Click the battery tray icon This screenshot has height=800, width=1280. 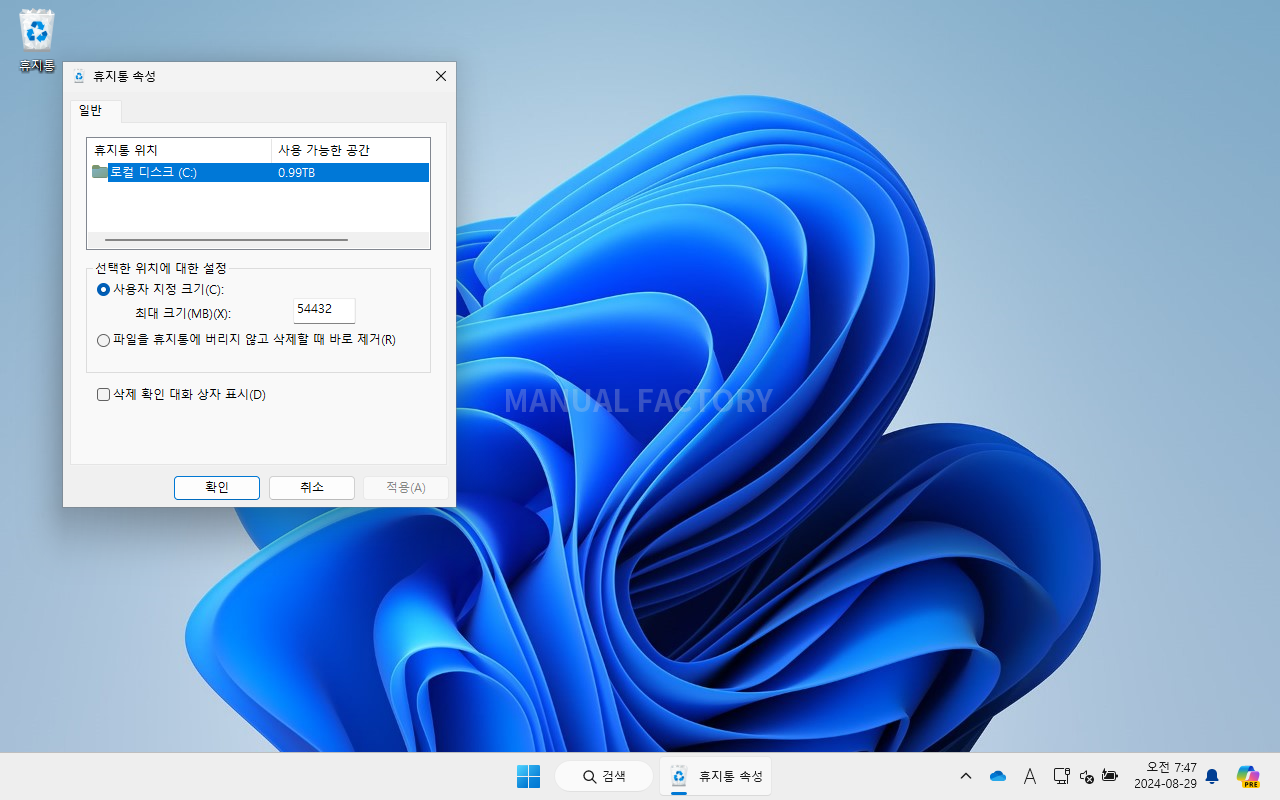coord(1109,776)
